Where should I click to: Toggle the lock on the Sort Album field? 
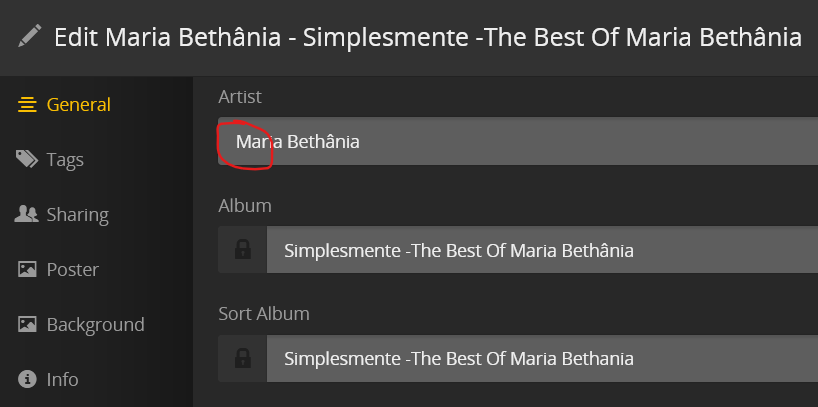click(242, 358)
